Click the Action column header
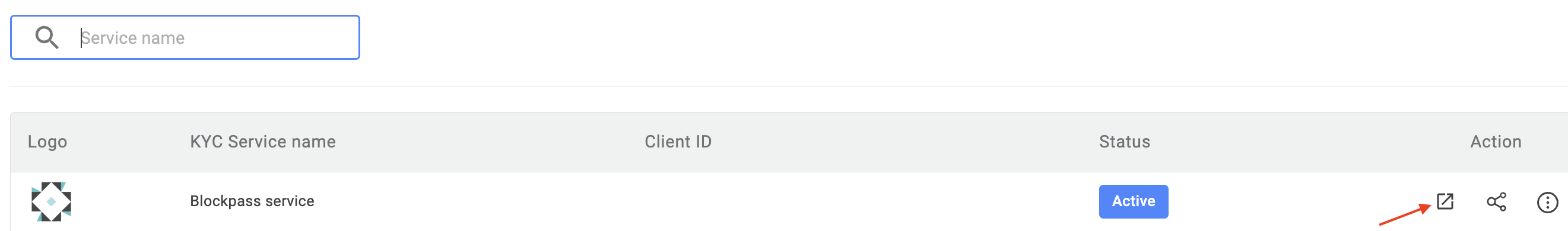 click(x=1496, y=142)
